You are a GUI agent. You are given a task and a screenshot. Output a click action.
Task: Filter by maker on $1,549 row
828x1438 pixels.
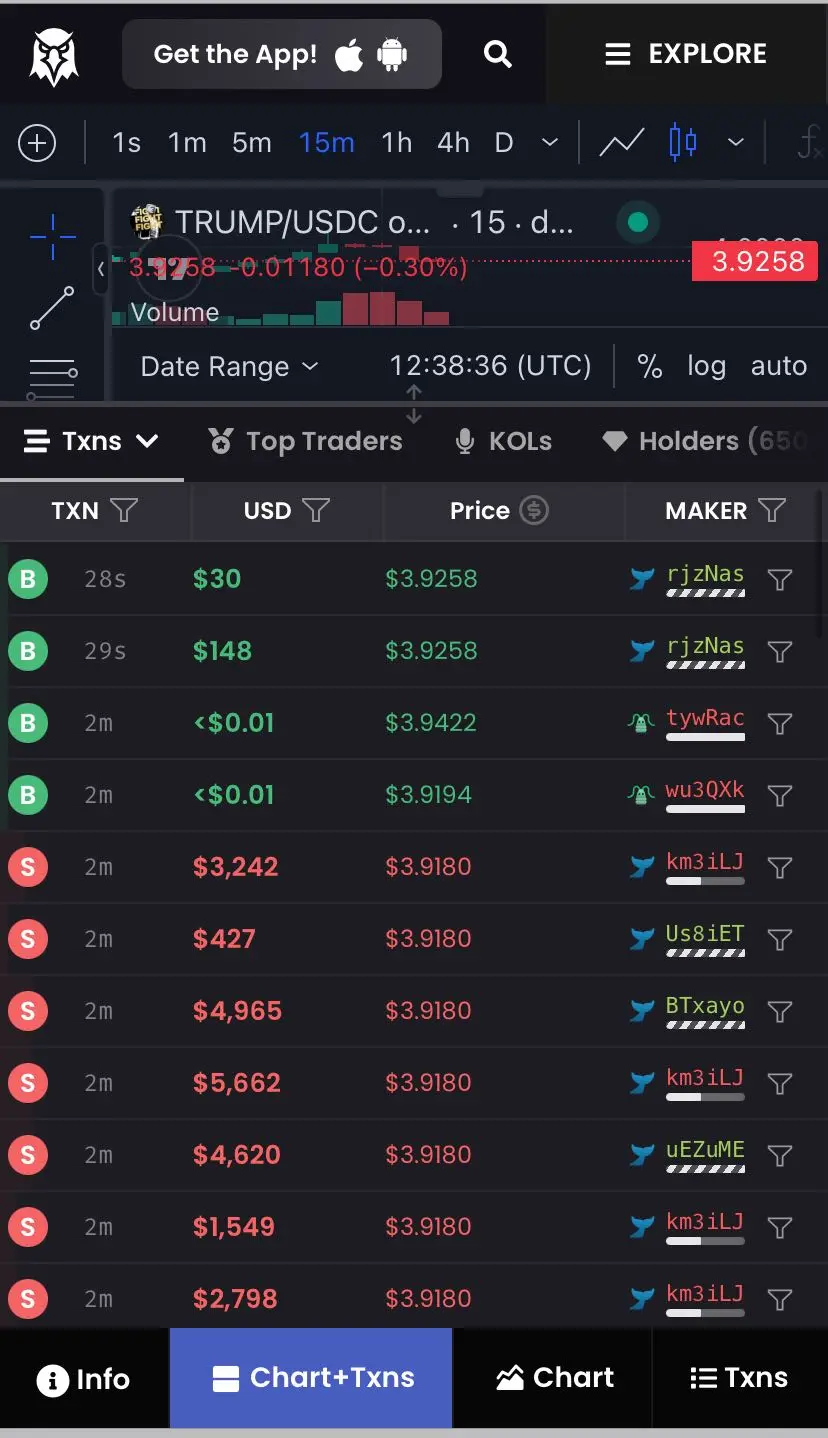click(780, 1227)
